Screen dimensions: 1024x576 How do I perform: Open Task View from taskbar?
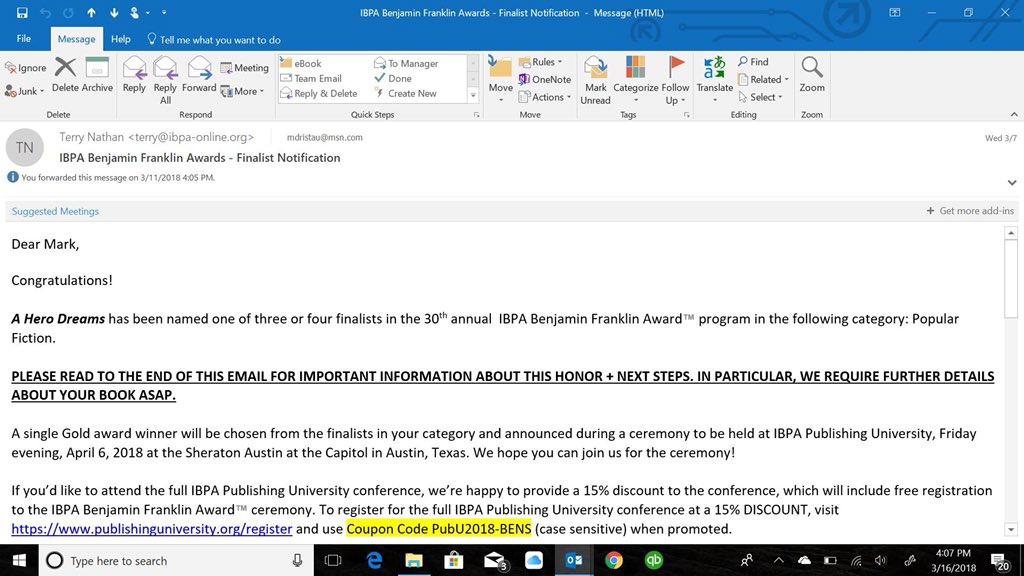pyautogui.click(x=333, y=560)
